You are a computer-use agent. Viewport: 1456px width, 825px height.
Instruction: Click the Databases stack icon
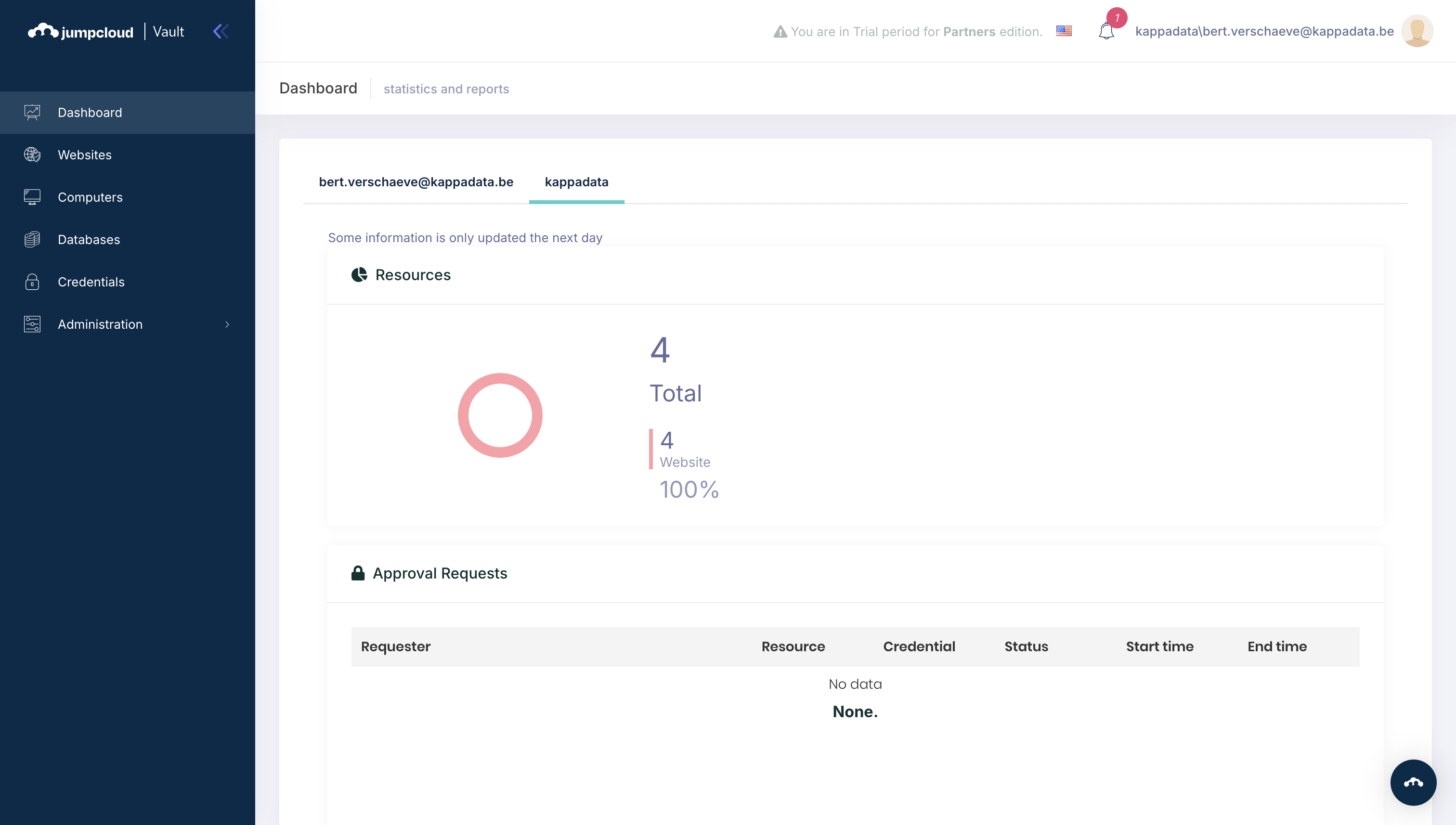coord(32,240)
